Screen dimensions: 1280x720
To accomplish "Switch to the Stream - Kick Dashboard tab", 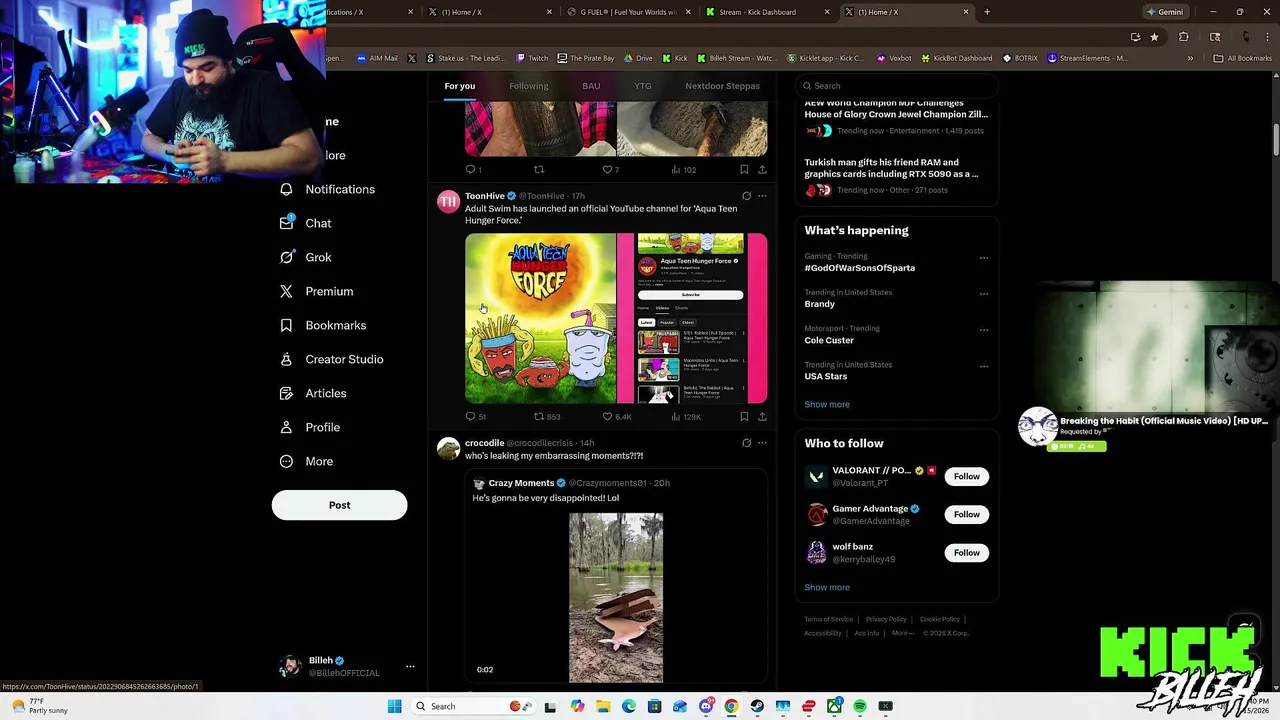I will tap(765, 12).
